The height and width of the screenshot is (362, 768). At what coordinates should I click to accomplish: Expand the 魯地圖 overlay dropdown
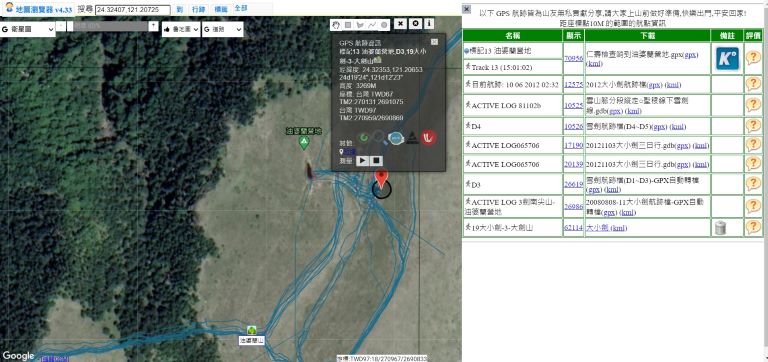pyautogui.click(x=181, y=29)
